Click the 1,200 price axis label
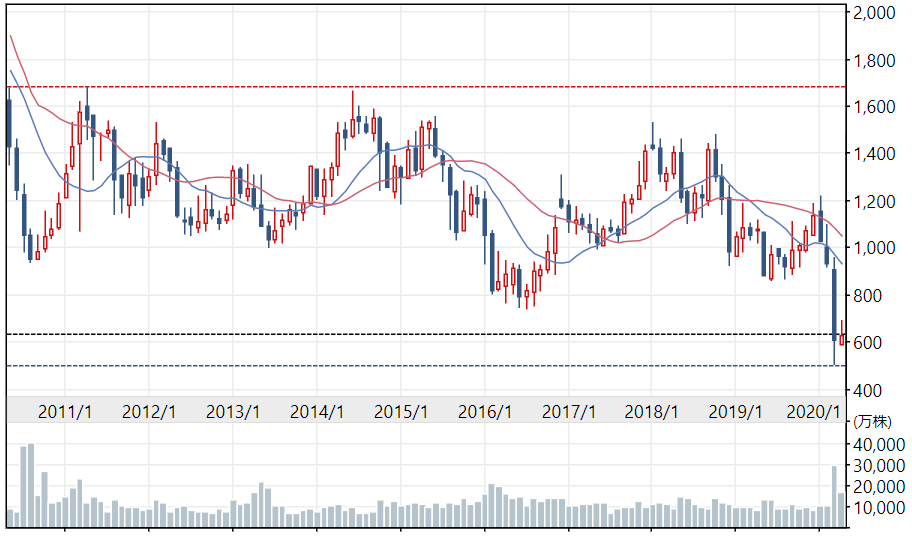 coord(874,201)
